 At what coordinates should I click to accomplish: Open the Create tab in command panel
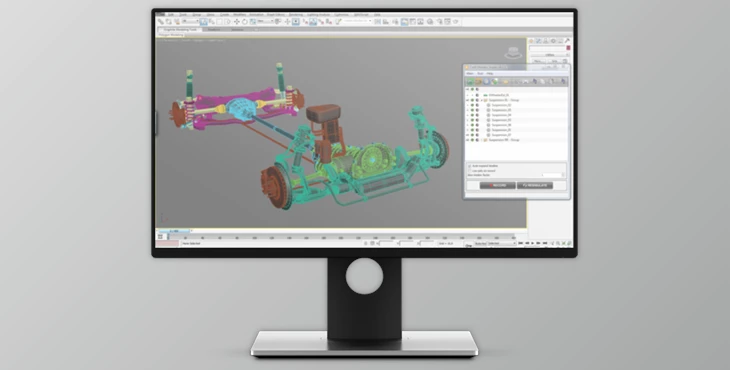[531, 41]
